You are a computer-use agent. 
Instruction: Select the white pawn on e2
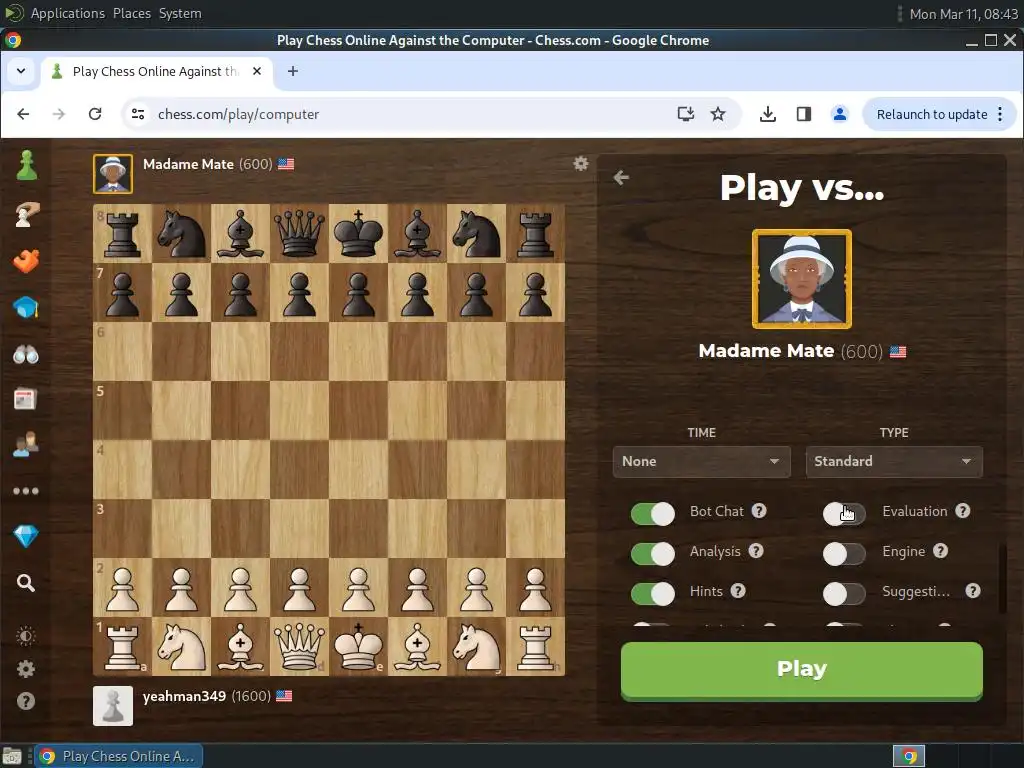pyautogui.click(x=359, y=588)
